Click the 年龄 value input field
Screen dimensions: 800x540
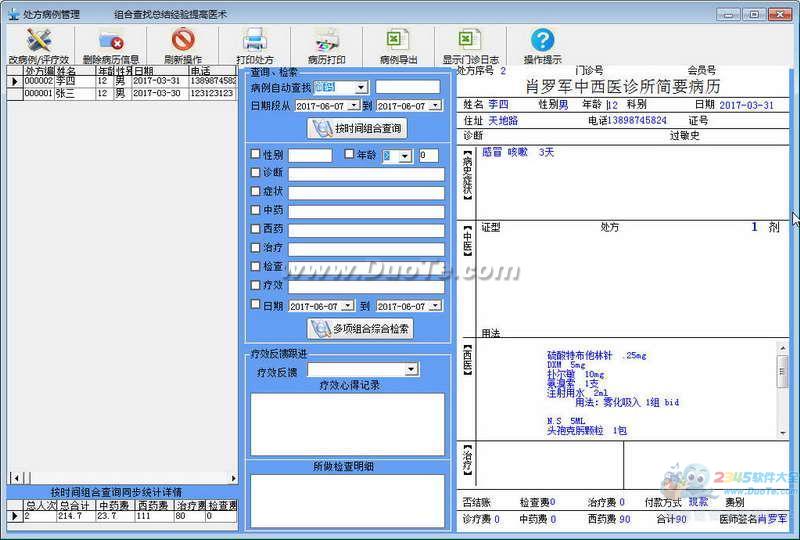(429, 156)
